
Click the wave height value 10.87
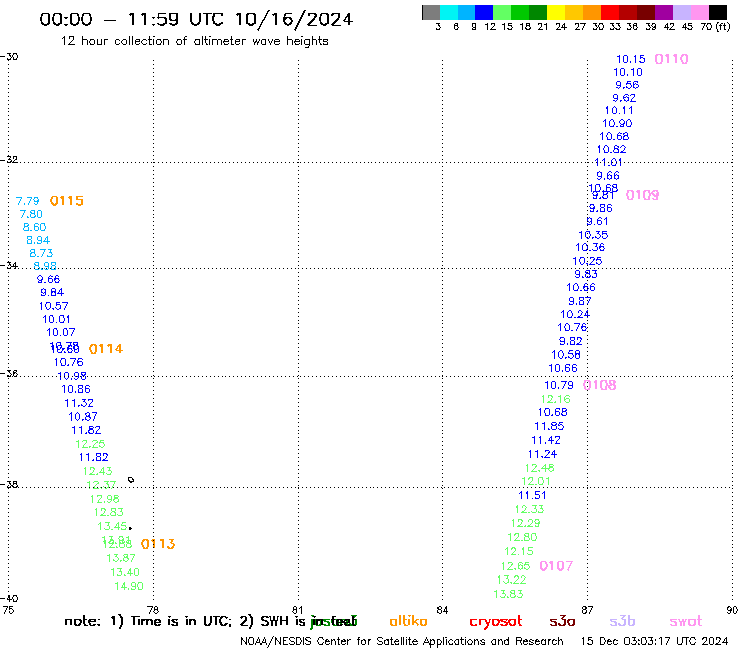(83, 417)
